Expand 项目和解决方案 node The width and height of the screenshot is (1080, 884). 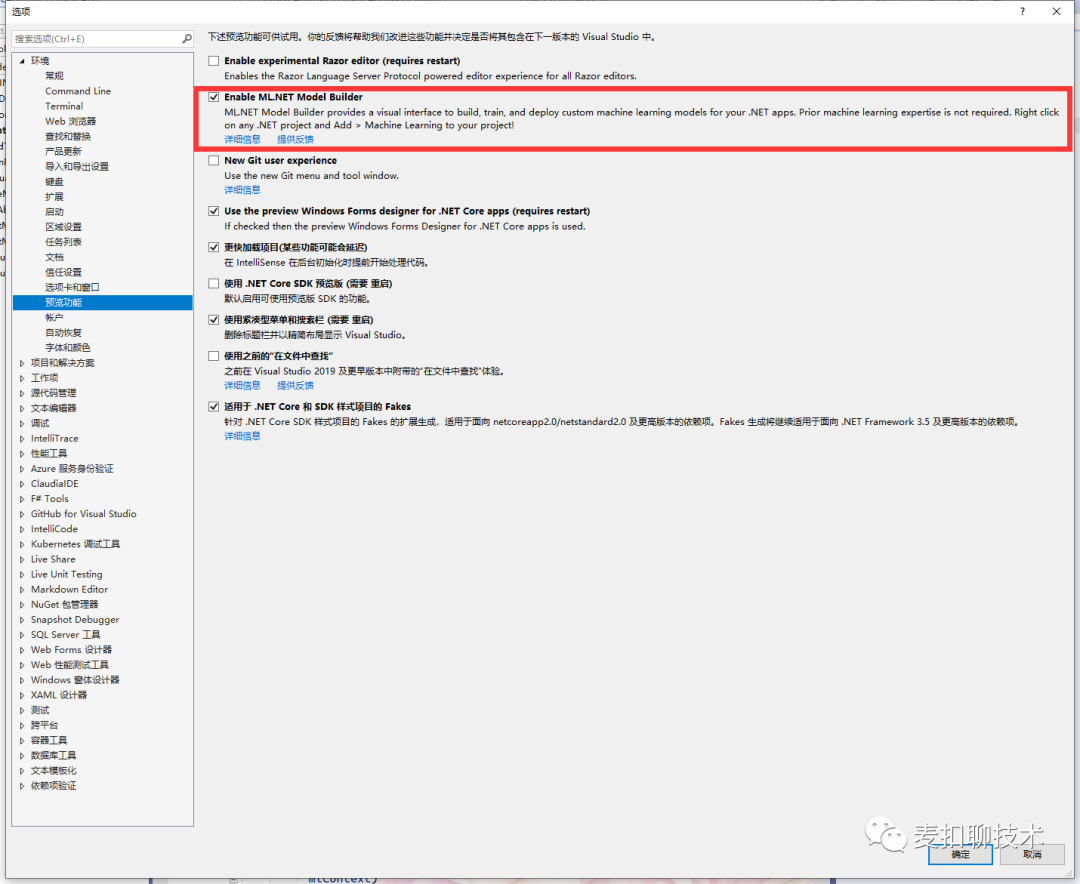(22, 363)
